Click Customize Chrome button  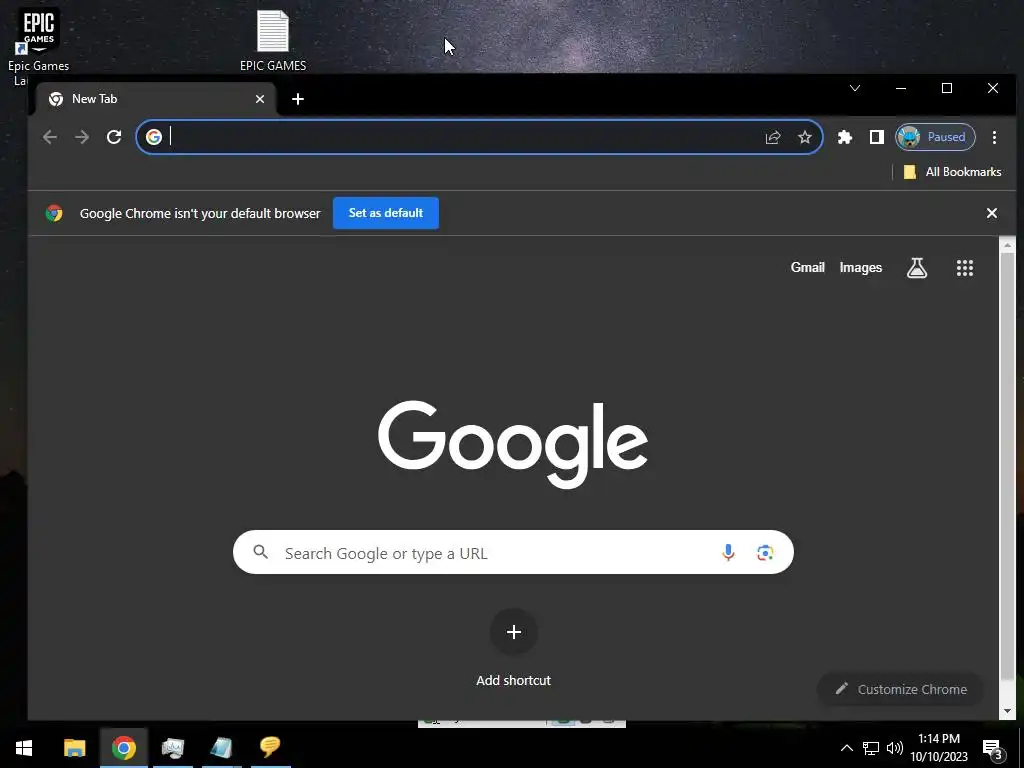pyautogui.click(x=901, y=689)
